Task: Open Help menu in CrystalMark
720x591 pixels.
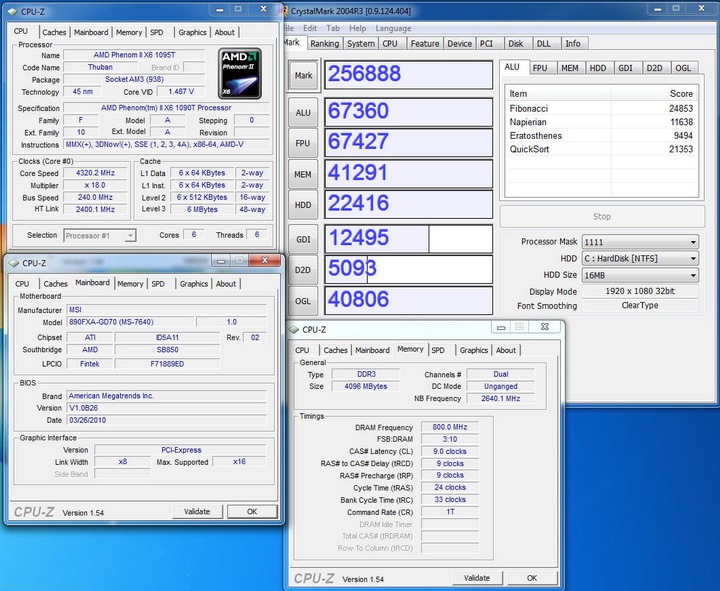Action: pyautogui.click(x=357, y=28)
